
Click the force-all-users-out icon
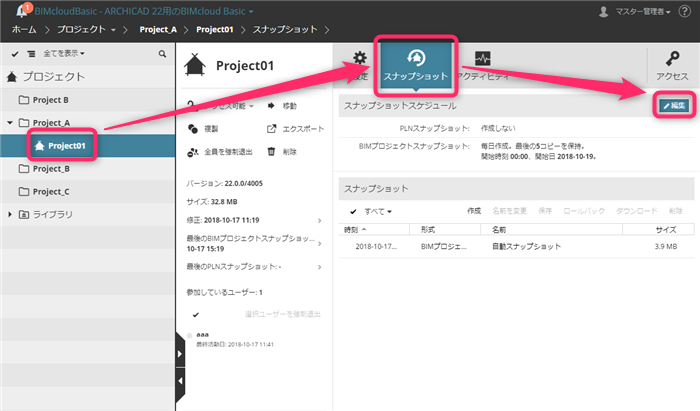pos(193,152)
